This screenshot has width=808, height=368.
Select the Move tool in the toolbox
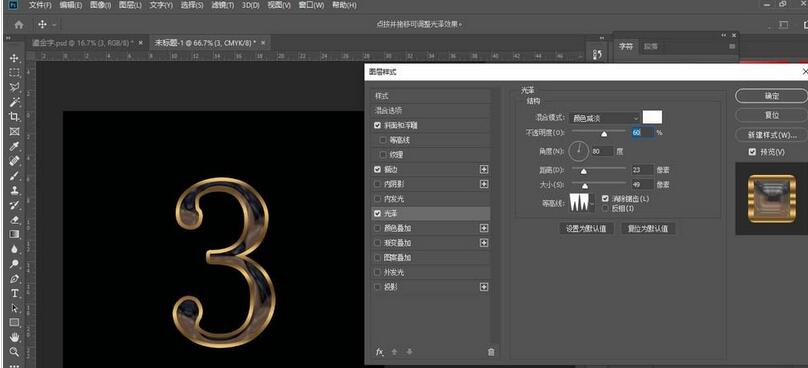(14, 58)
